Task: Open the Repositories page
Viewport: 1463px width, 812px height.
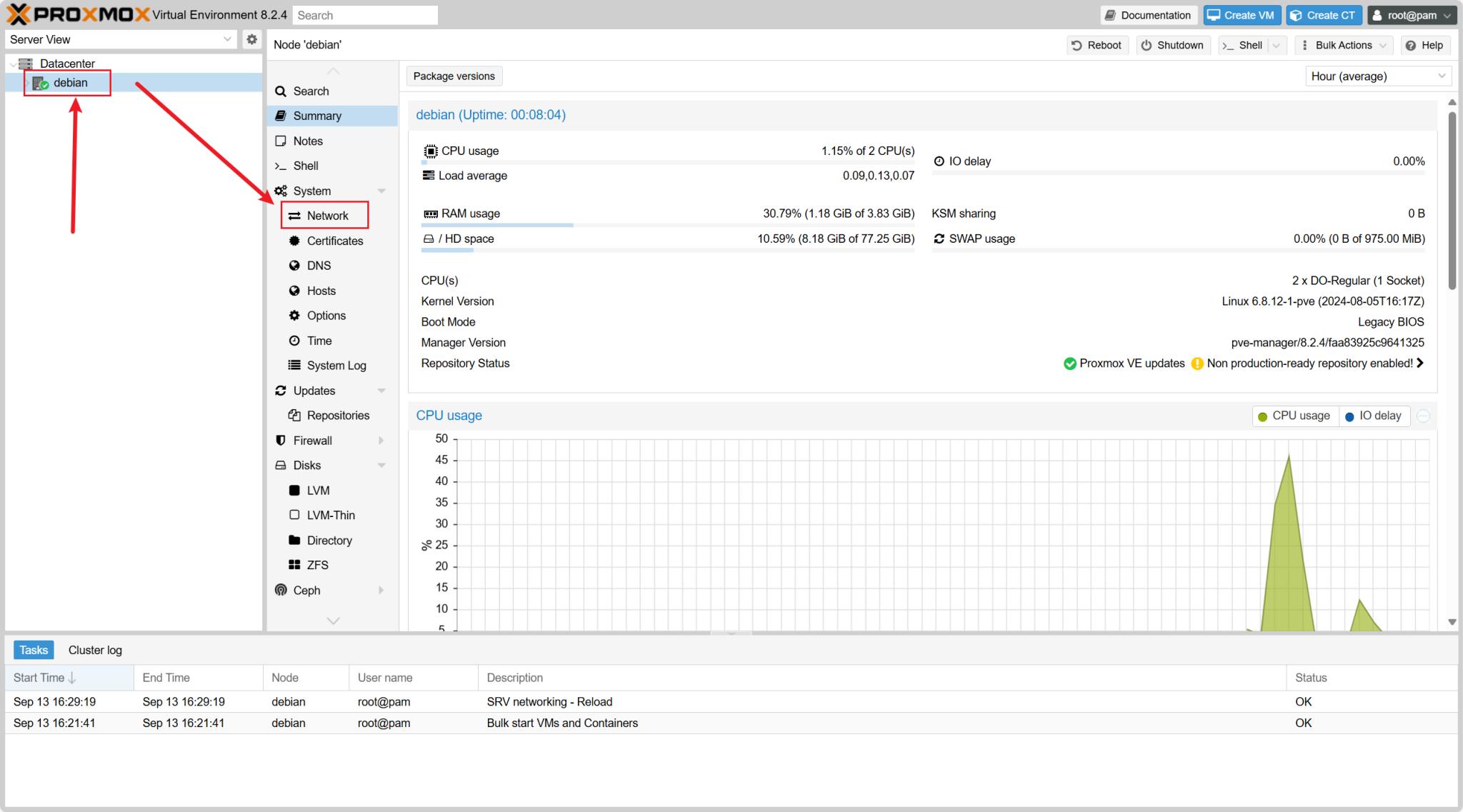Action: coord(337,416)
